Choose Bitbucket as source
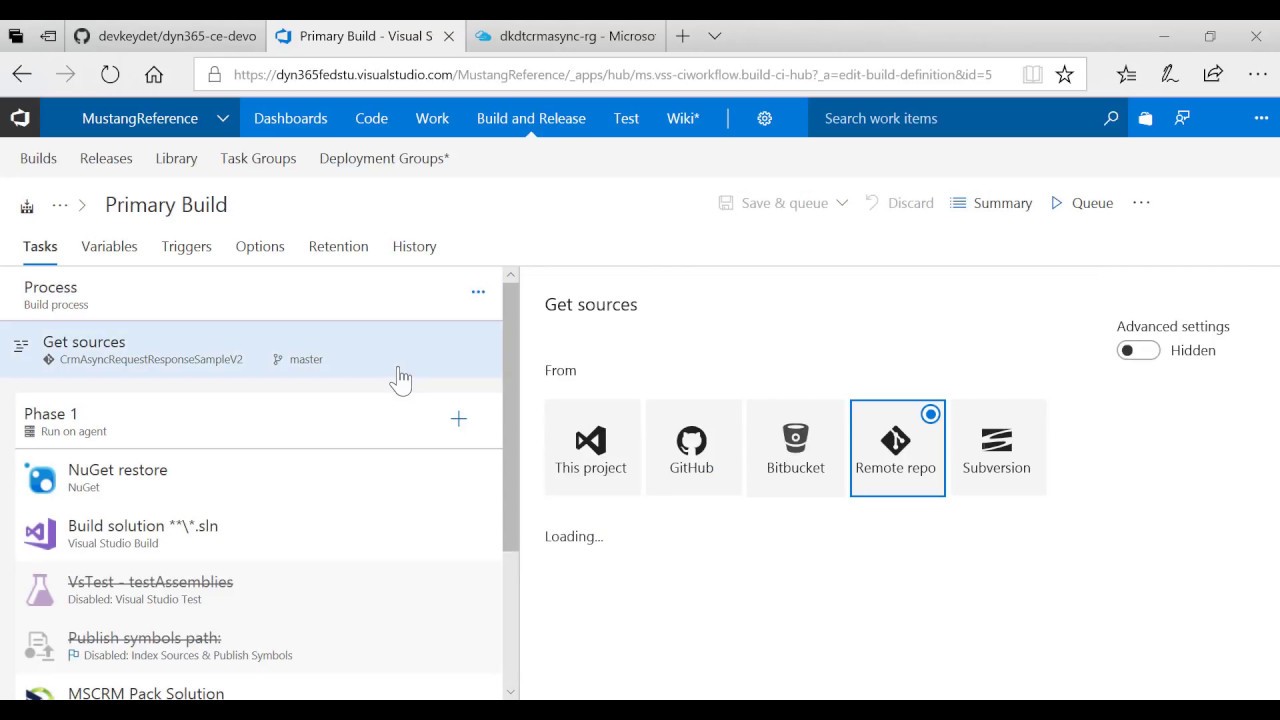Viewport: 1280px width, 720px height. 795,448
